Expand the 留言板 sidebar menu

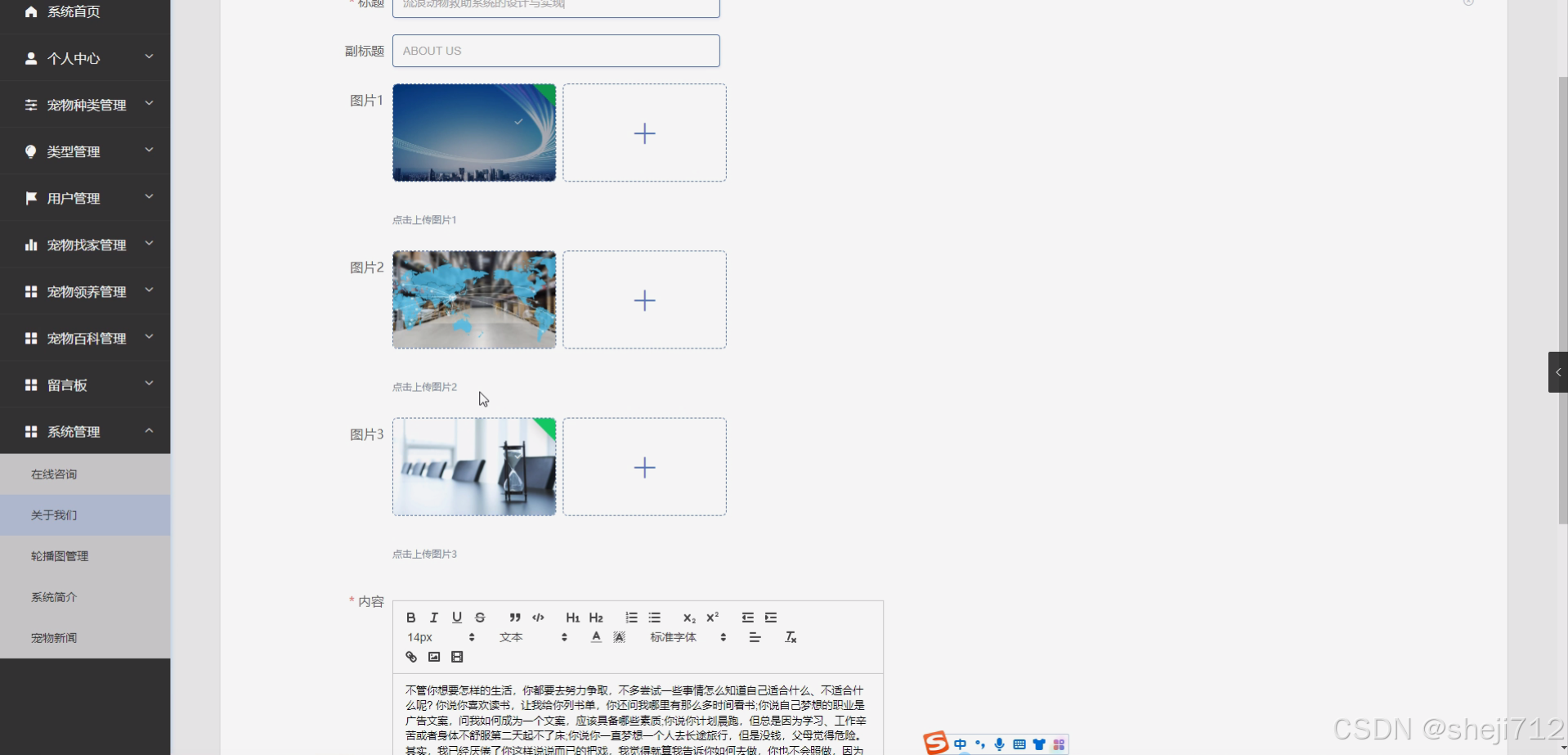[x=85, y=384]
